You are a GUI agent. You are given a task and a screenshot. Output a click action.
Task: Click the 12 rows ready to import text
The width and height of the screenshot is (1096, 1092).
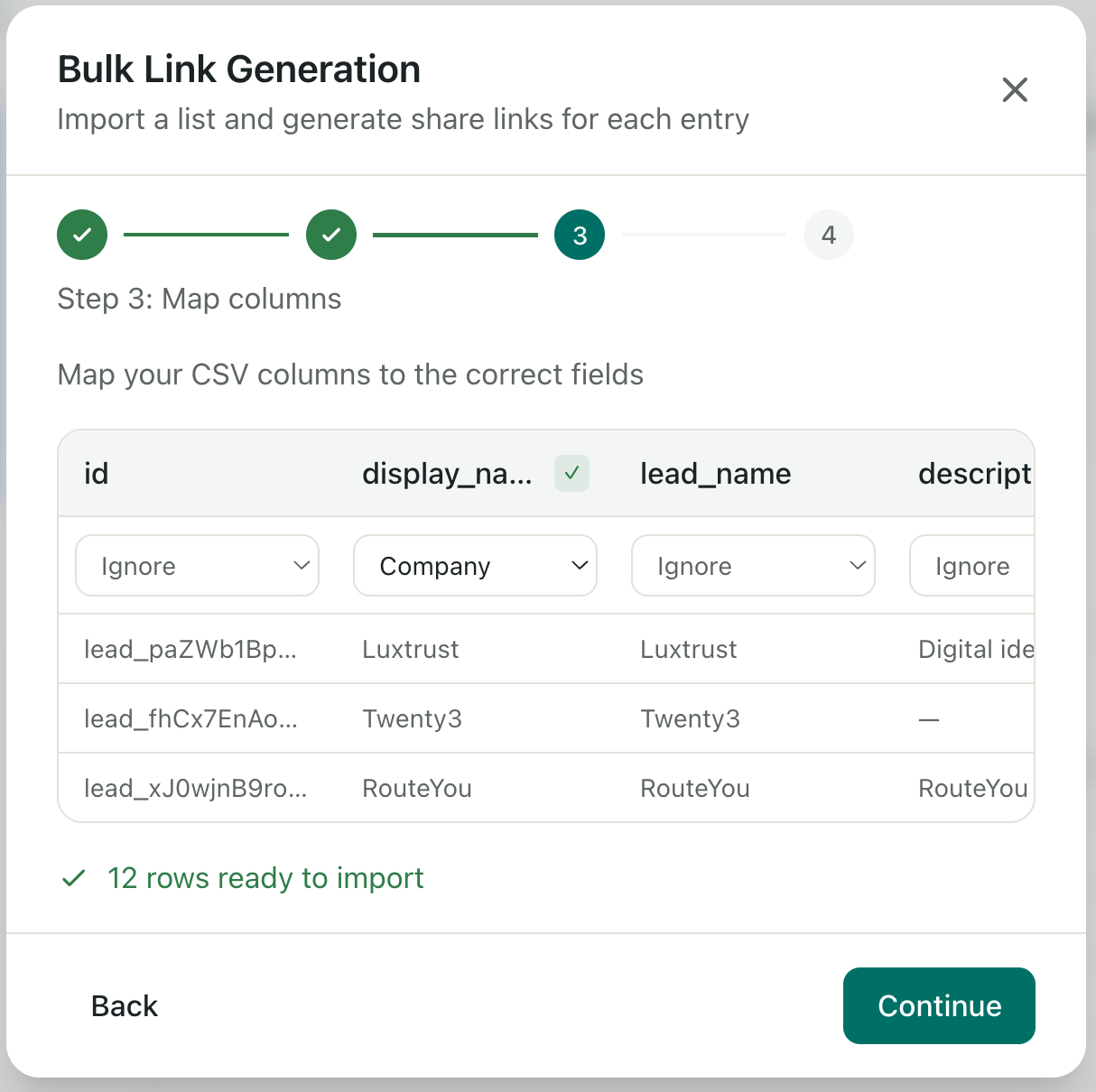pos(265,877)
